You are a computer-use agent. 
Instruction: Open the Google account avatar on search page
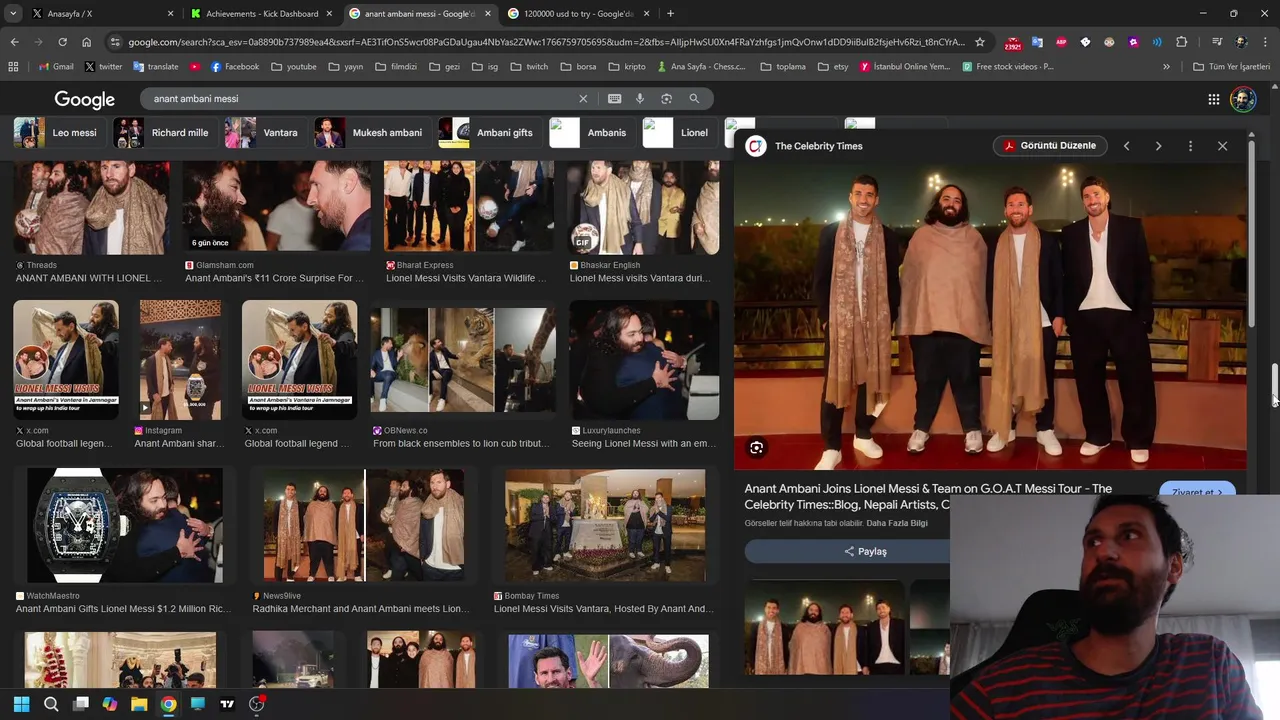[x=1242, y=99]
